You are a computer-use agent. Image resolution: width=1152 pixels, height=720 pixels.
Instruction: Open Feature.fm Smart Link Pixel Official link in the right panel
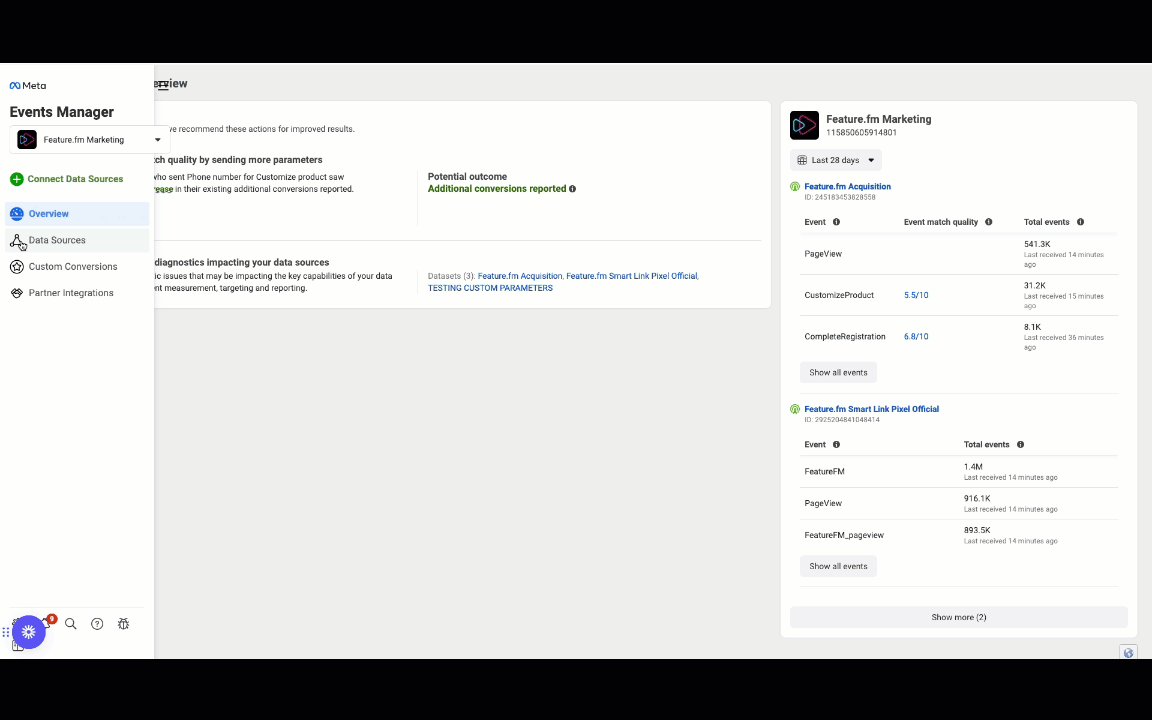pos(871,409)
